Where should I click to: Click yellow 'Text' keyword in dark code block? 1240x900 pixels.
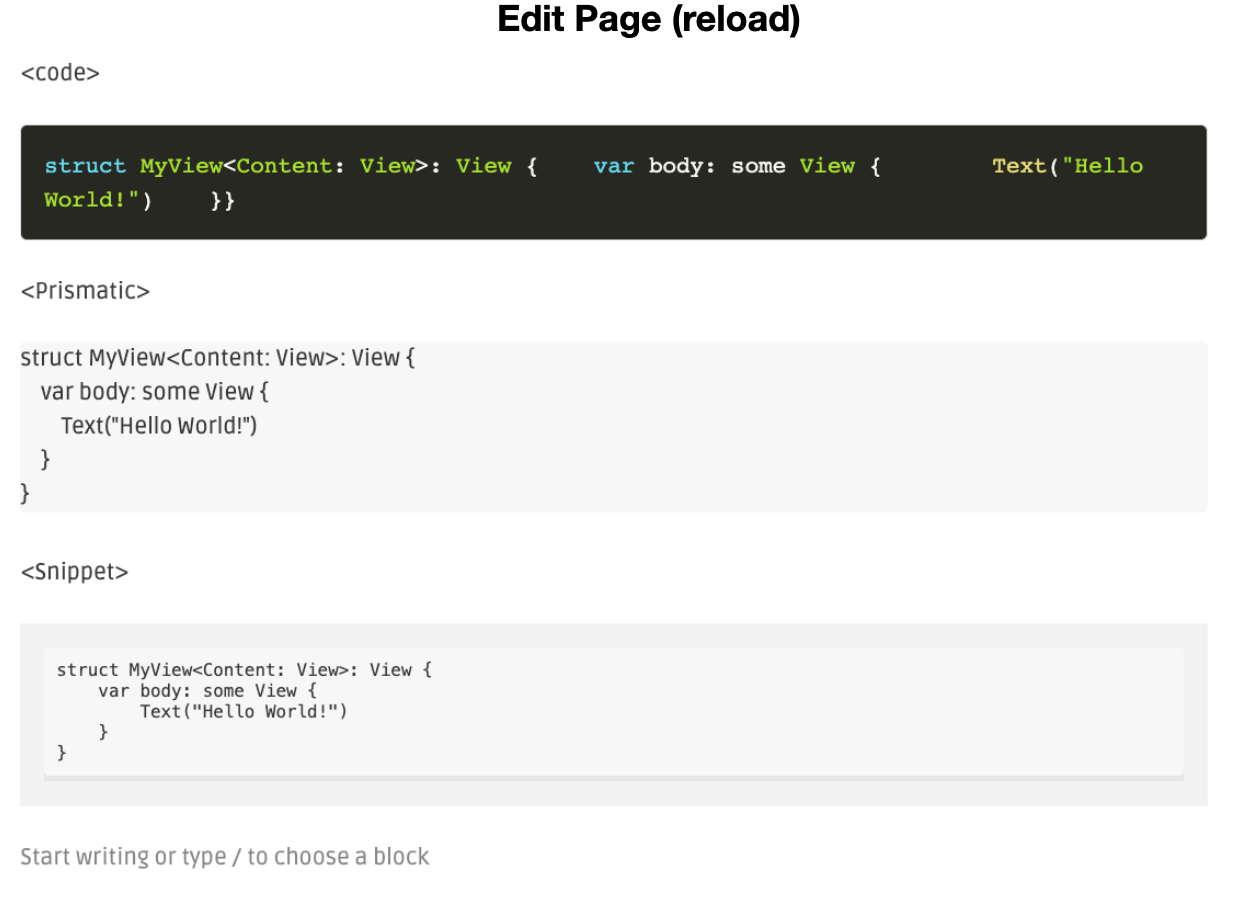(1019, 166)
